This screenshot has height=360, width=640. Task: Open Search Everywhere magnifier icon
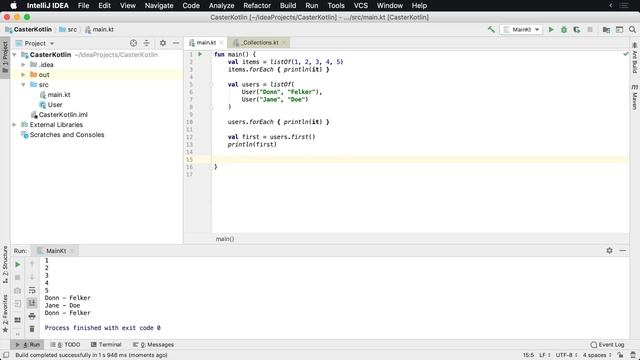point(632,29)
